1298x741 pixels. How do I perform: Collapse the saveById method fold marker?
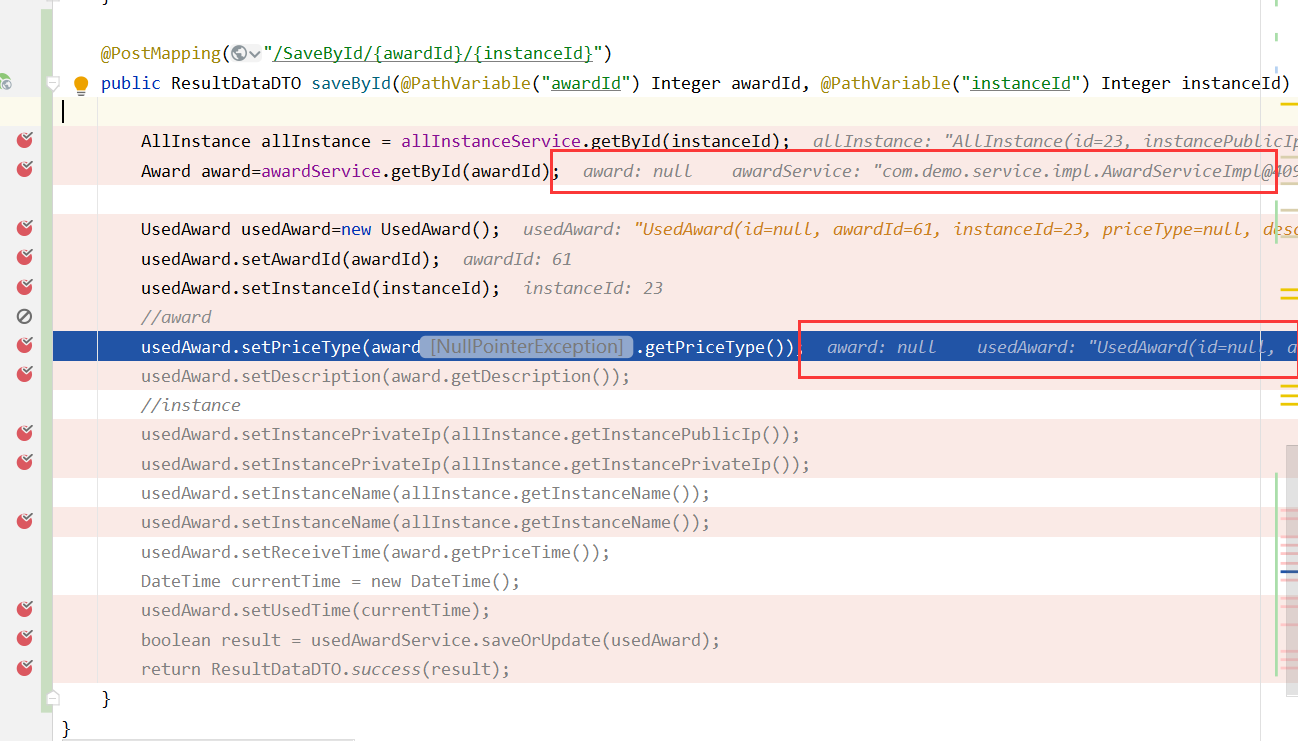point(54,83)
